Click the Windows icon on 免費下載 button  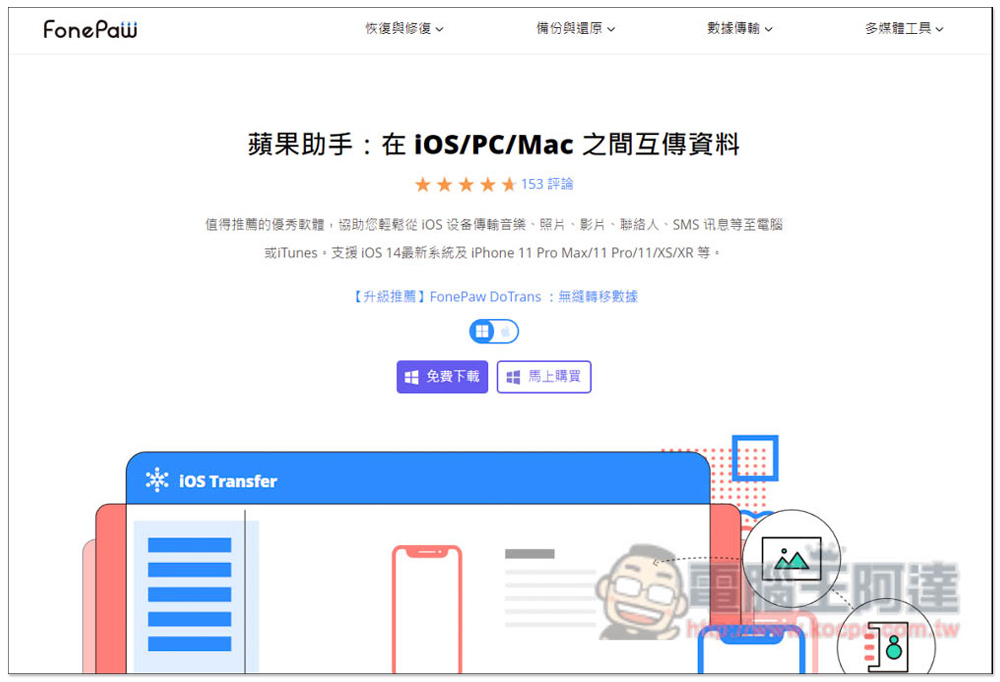click(x=411, y=377)
